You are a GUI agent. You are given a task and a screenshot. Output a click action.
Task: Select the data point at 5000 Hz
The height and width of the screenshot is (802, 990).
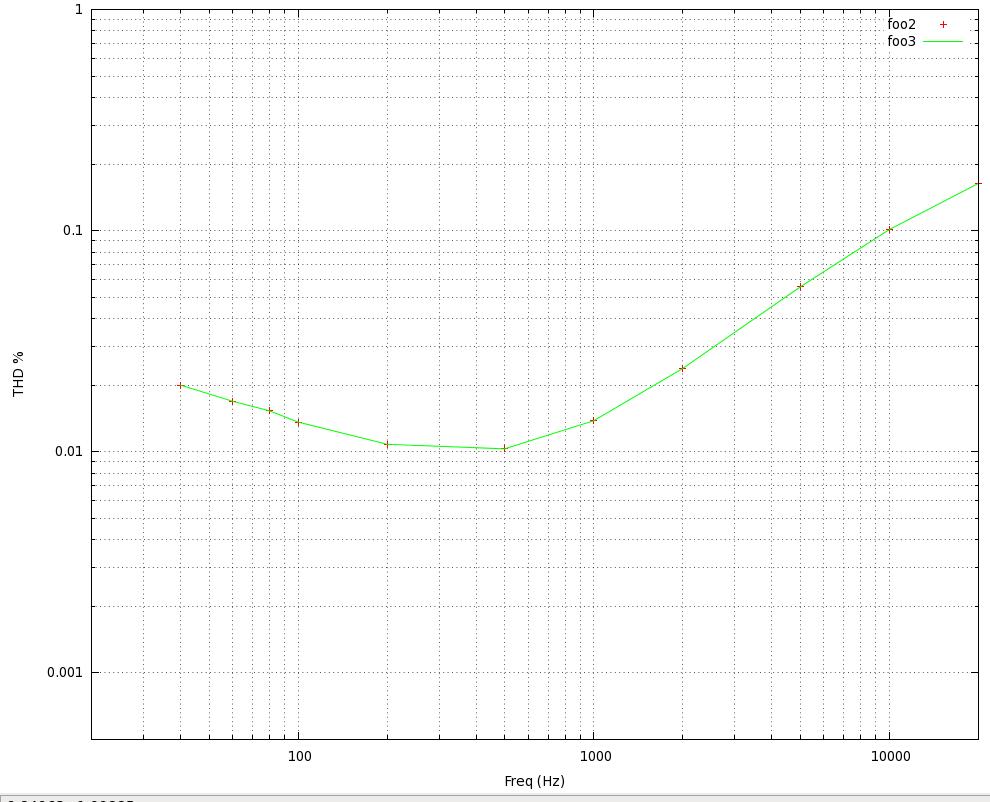[x=801, y=287]
